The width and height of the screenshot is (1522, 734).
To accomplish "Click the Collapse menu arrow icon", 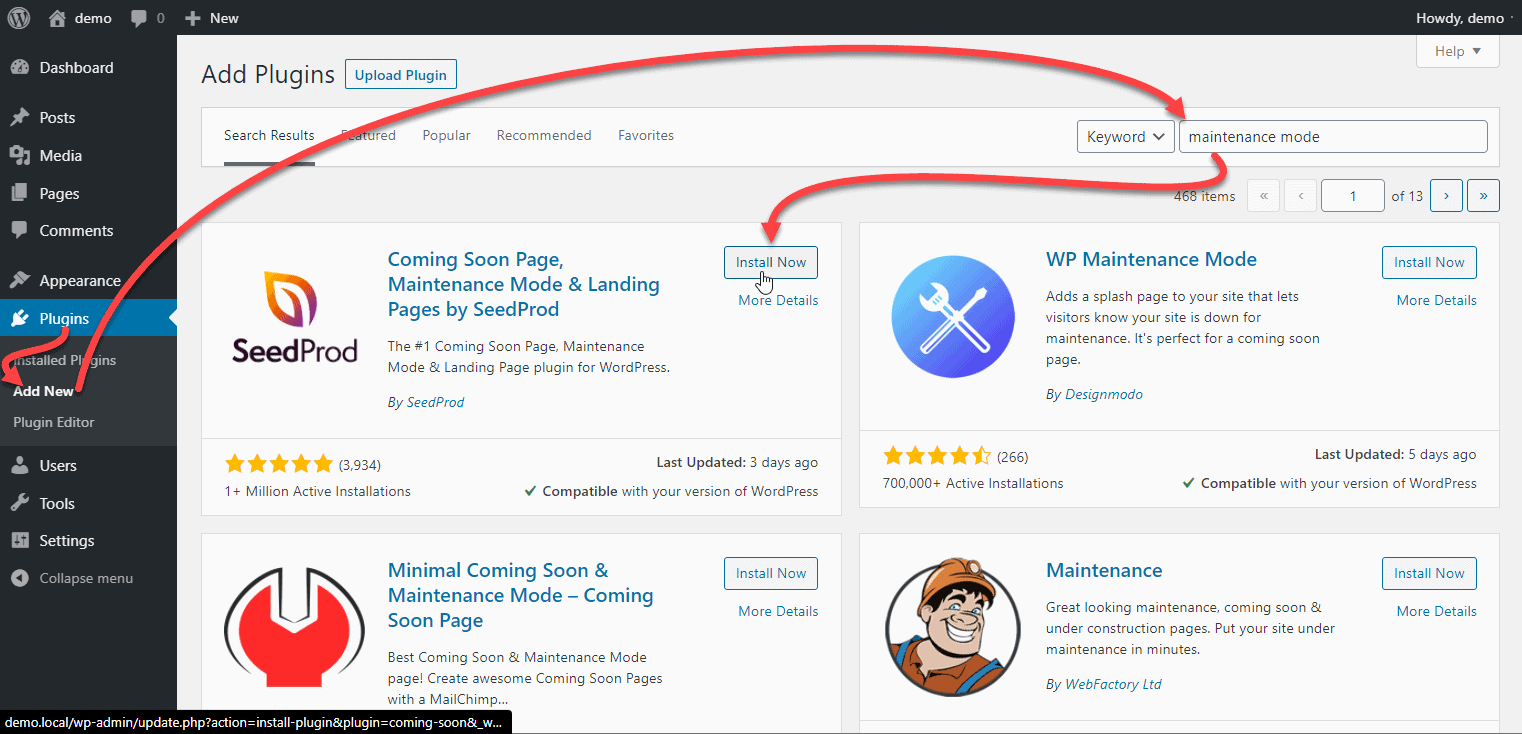I will [x=20, y=579].
